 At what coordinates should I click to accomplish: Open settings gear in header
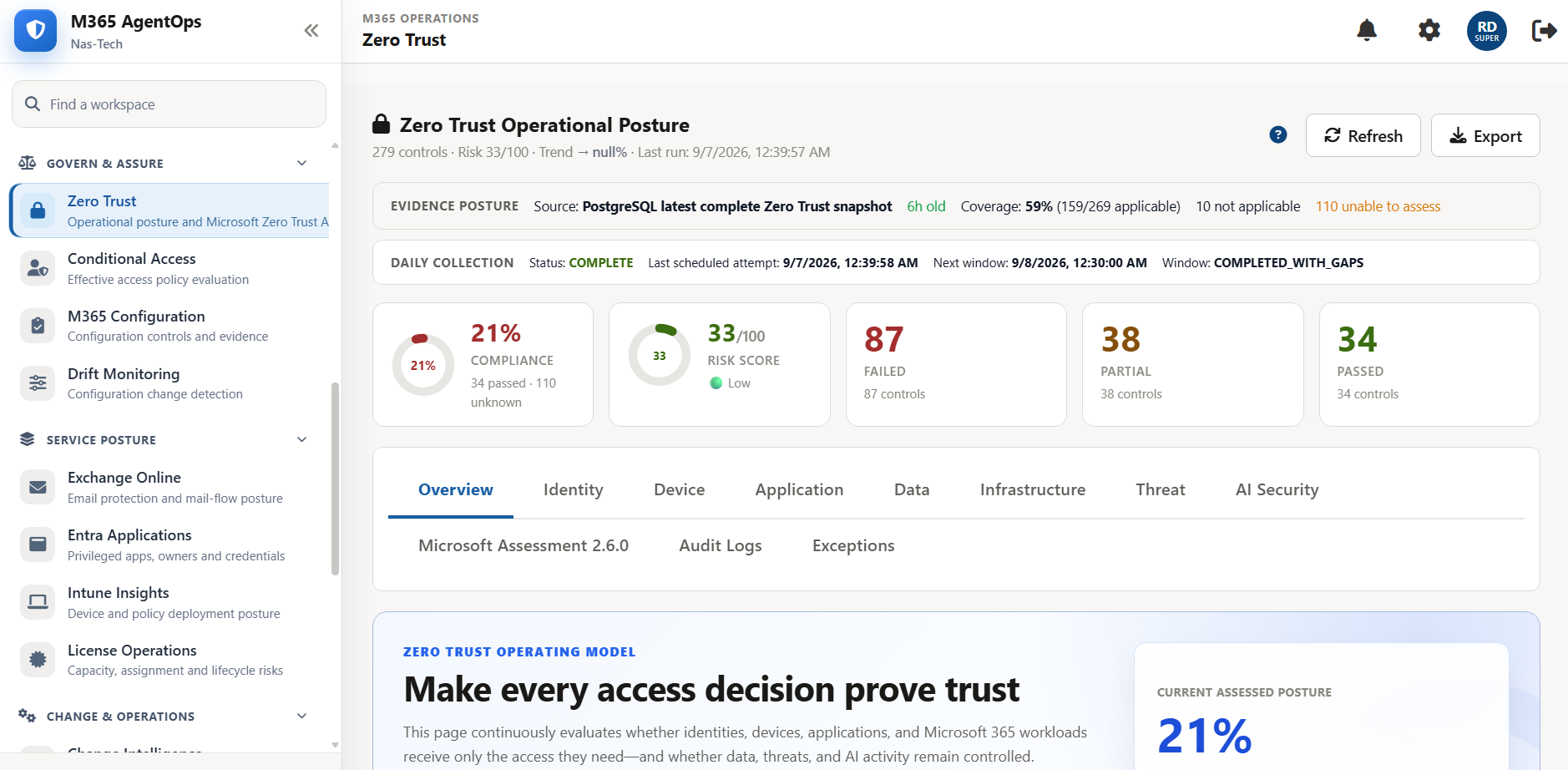[1429, 31]
